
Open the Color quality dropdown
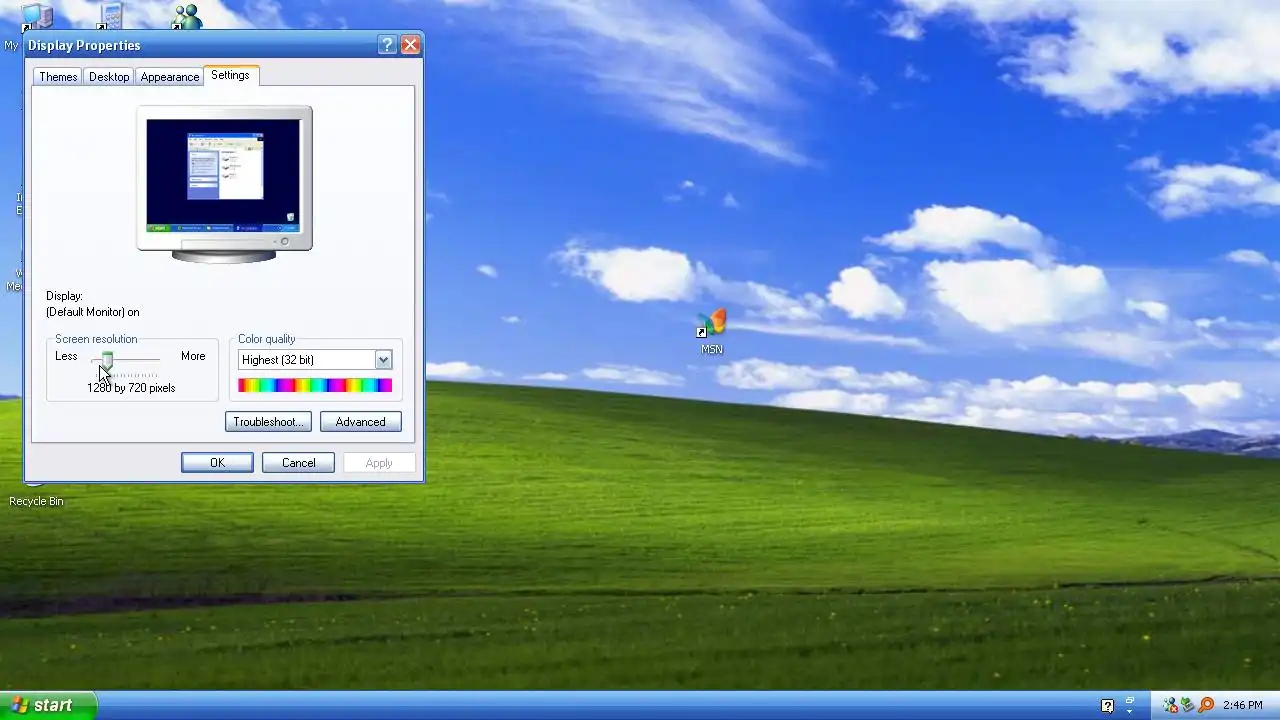pos(383,360)
